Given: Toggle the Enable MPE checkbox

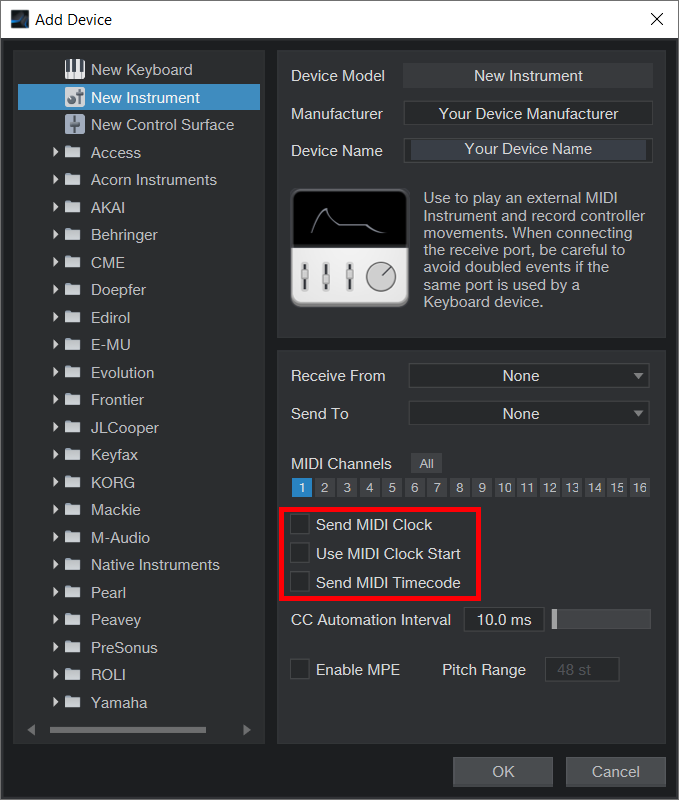Looking at the screenshot, I should [300, 669].
